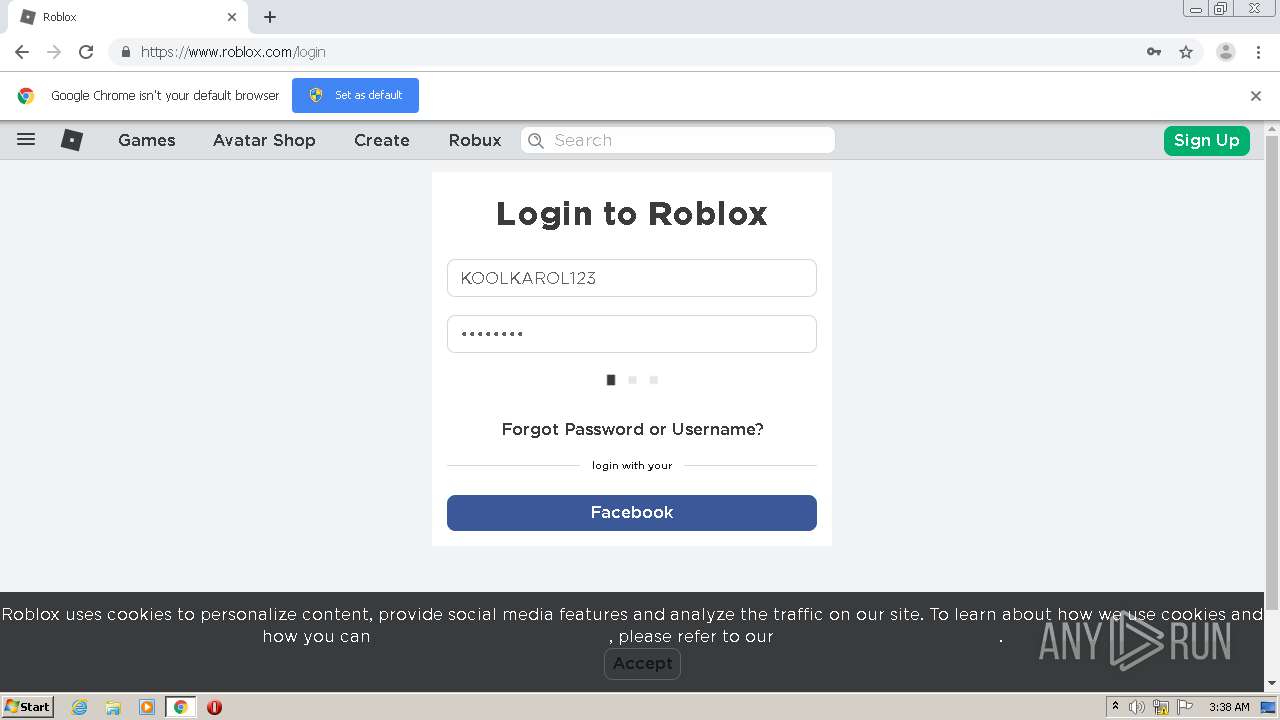Dismiss the default browser infobar
The width and height of the screenshot is (1280, 720).
1256,96
